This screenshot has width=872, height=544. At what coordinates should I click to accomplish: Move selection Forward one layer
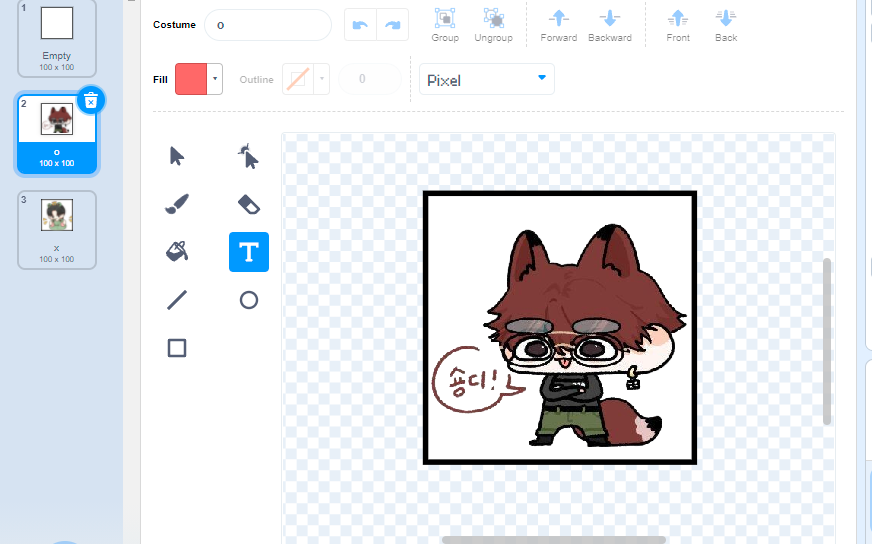pyautogui.click(x=559, y=26)
